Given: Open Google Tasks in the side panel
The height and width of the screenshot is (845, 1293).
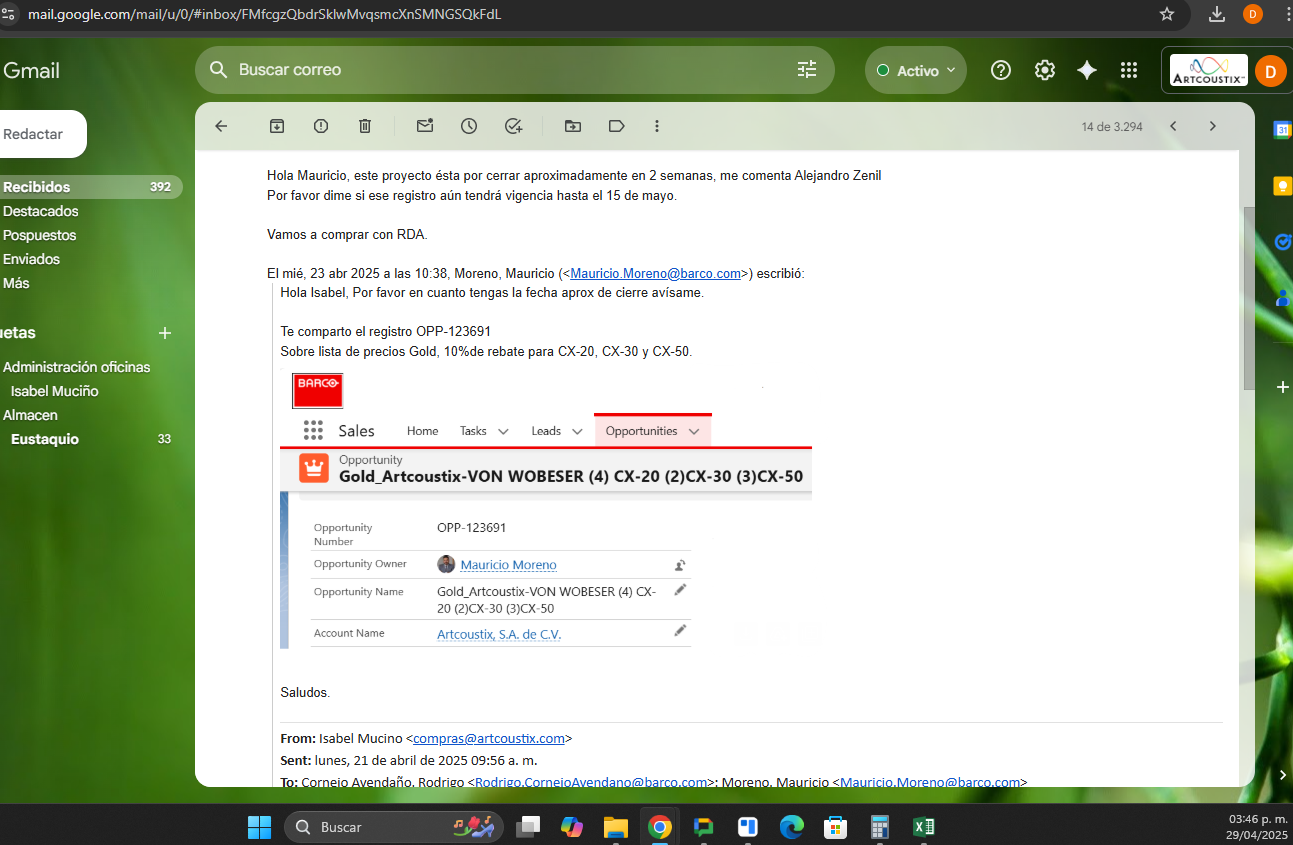Looking at the screenshot, I should click(1282, 242).
